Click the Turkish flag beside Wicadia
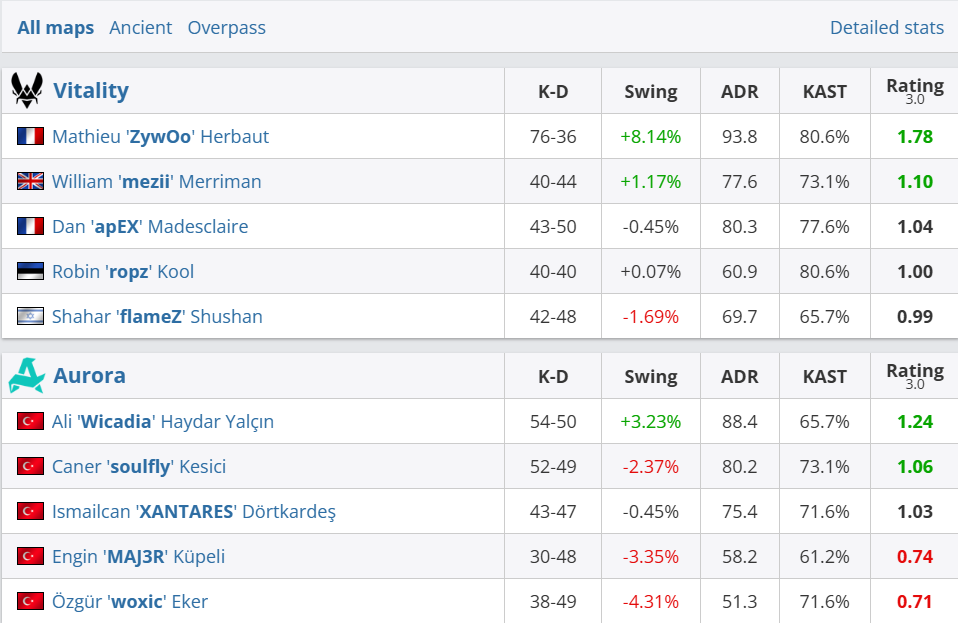 pos(30,421)
